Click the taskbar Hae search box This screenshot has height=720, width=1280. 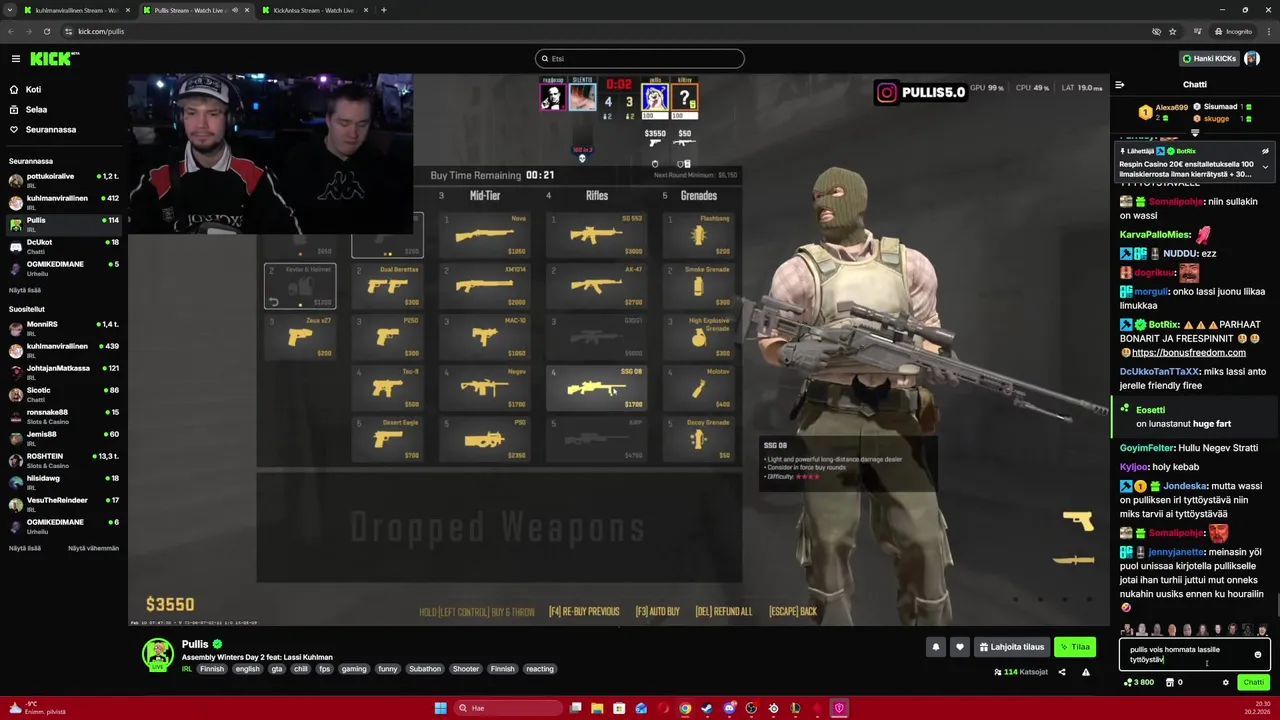pos(508,708)
